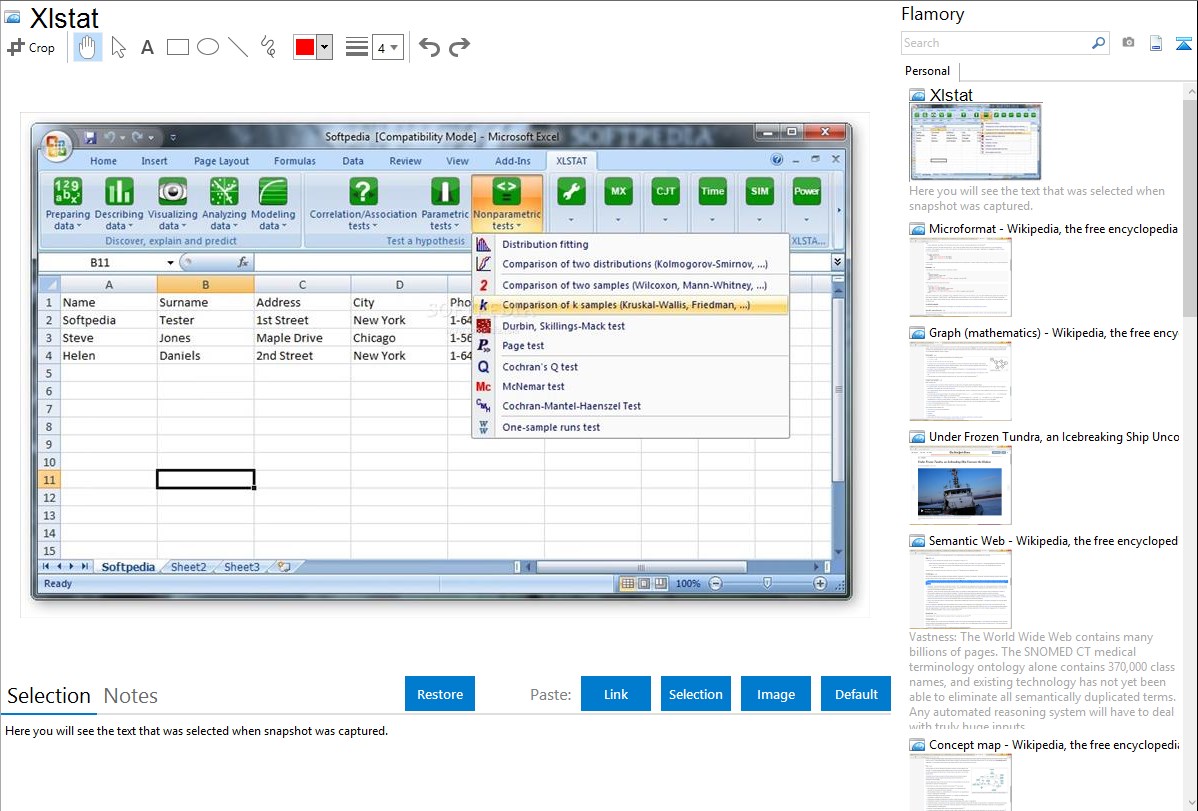Select the ellipse drawing tool
Viewport: 1198px width, 811px height.
pos(208,47)
